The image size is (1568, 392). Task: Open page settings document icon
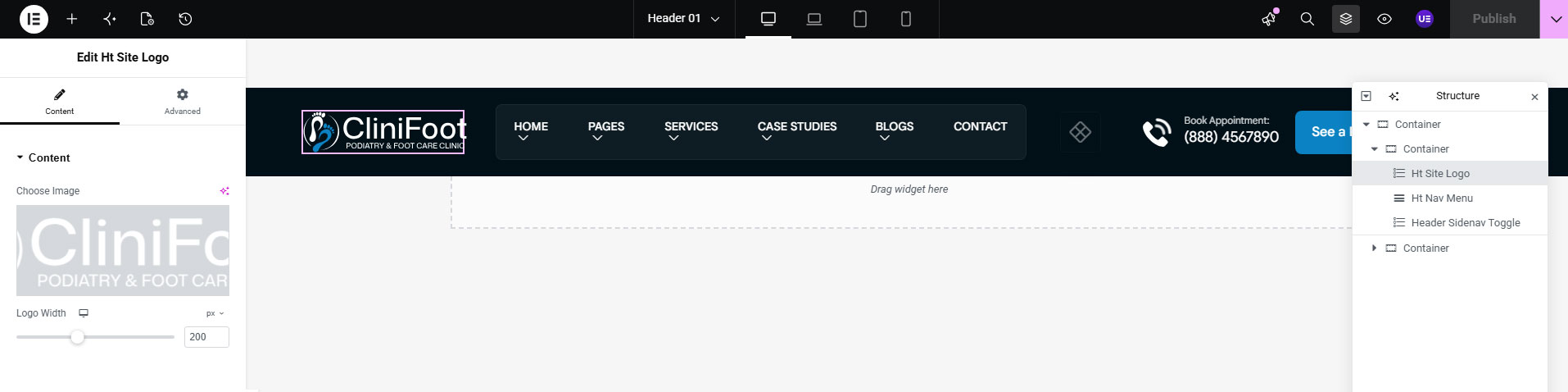pyautogui.click(x=147, y=19)
